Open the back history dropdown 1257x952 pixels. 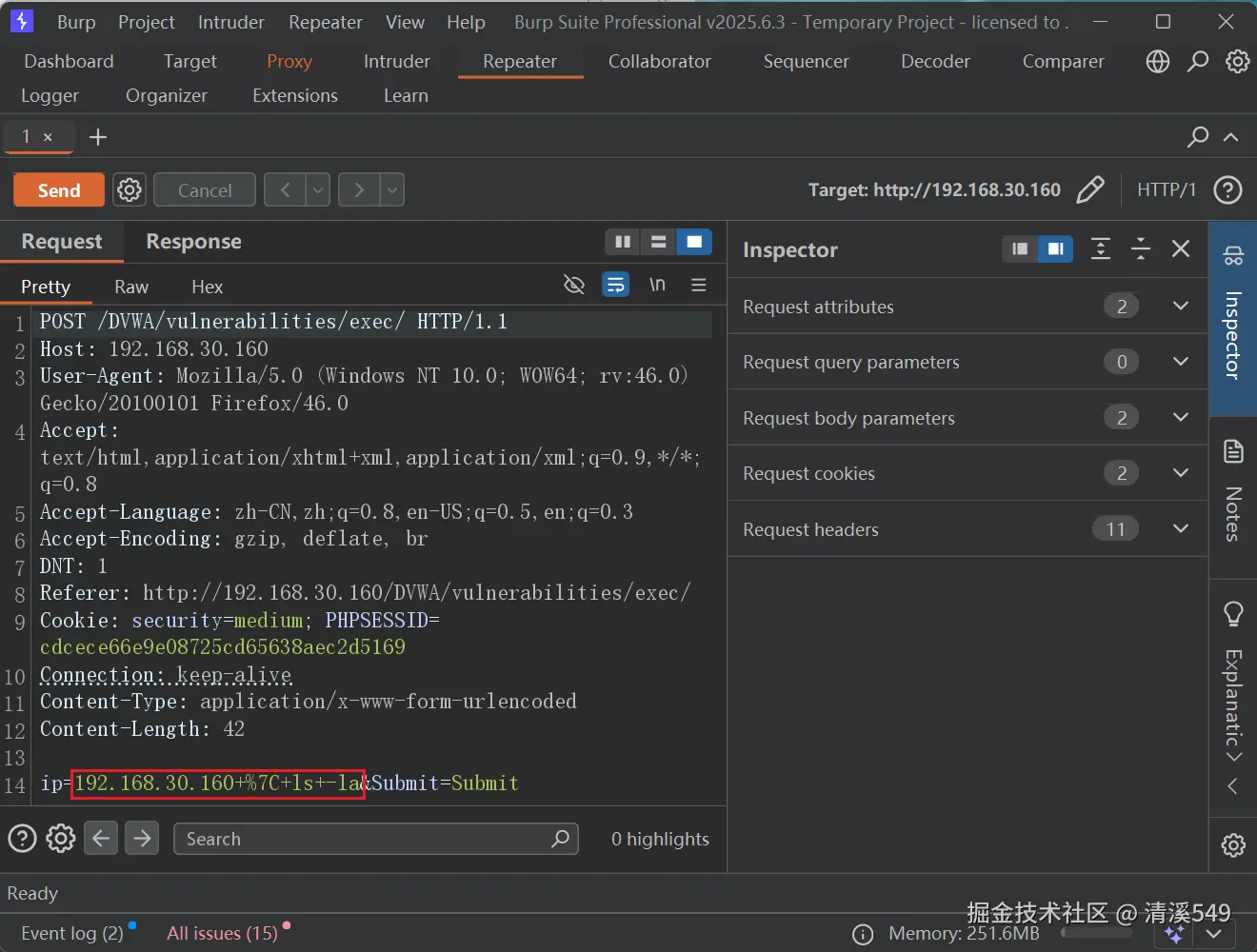[318, 189]
